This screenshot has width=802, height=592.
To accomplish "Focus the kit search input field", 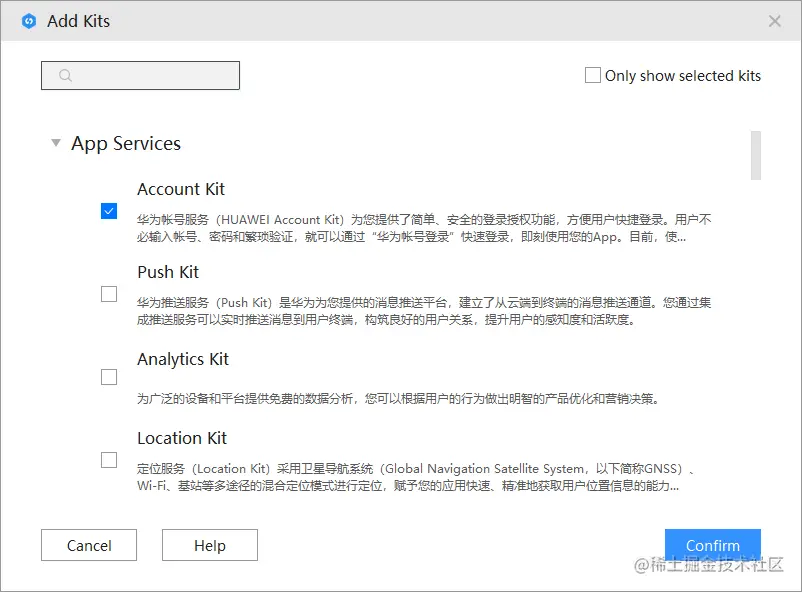I will tap(140, 76).
